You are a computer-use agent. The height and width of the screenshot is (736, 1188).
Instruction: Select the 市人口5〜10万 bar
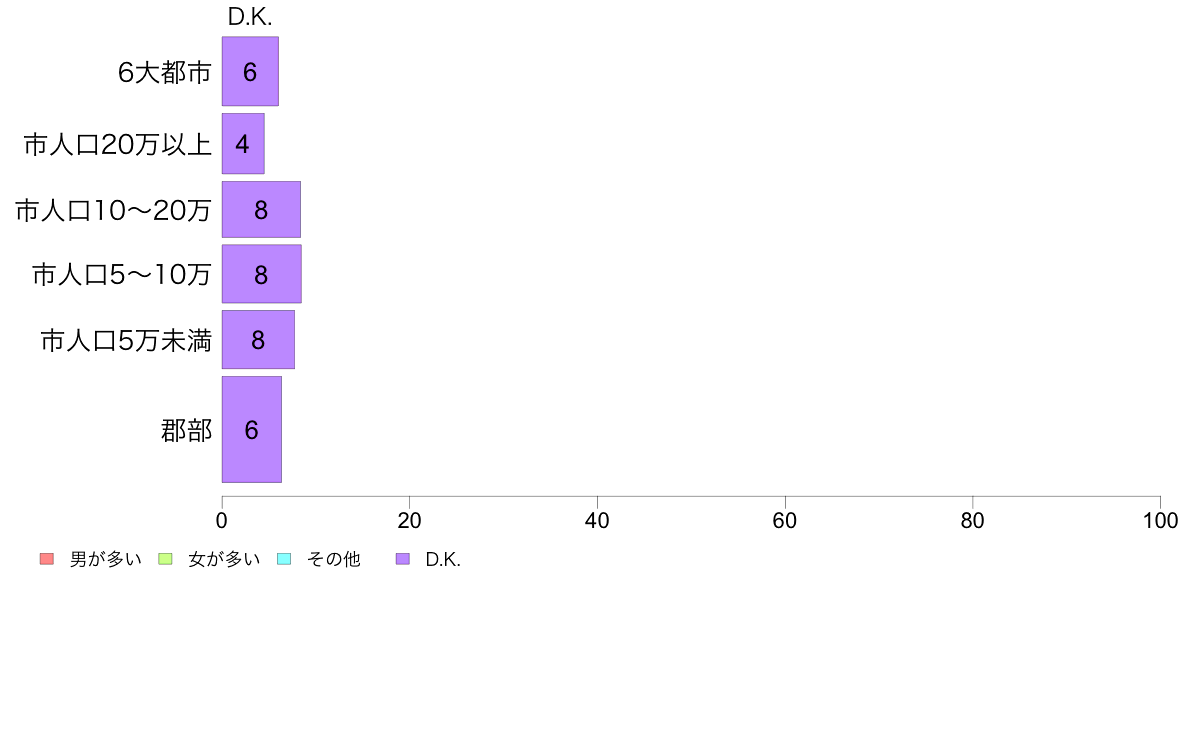(261, 274)
